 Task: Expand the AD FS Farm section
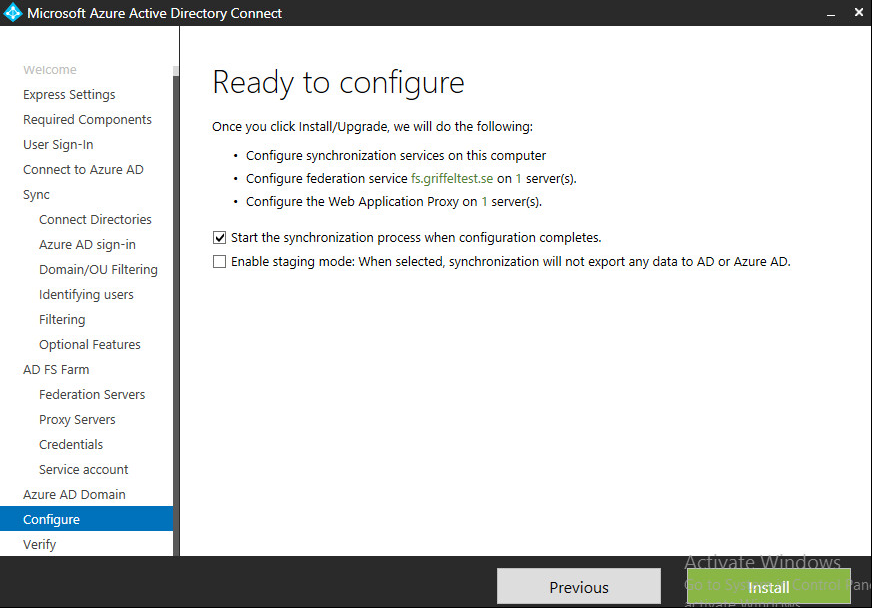point(56,370)
